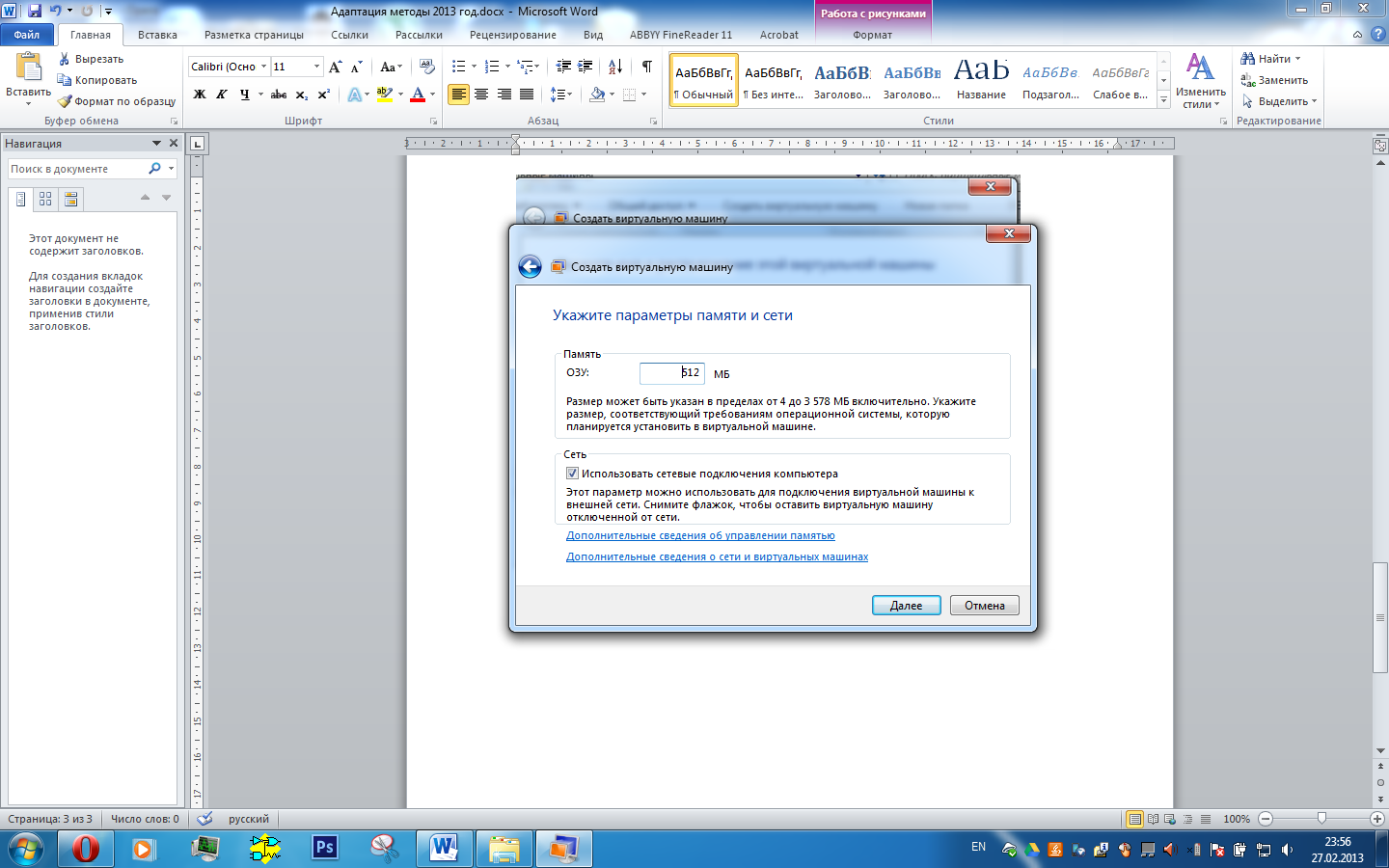Center align the paragraph
The height and width of the screenshot is (868, 1389).
[x=481, y=95]
